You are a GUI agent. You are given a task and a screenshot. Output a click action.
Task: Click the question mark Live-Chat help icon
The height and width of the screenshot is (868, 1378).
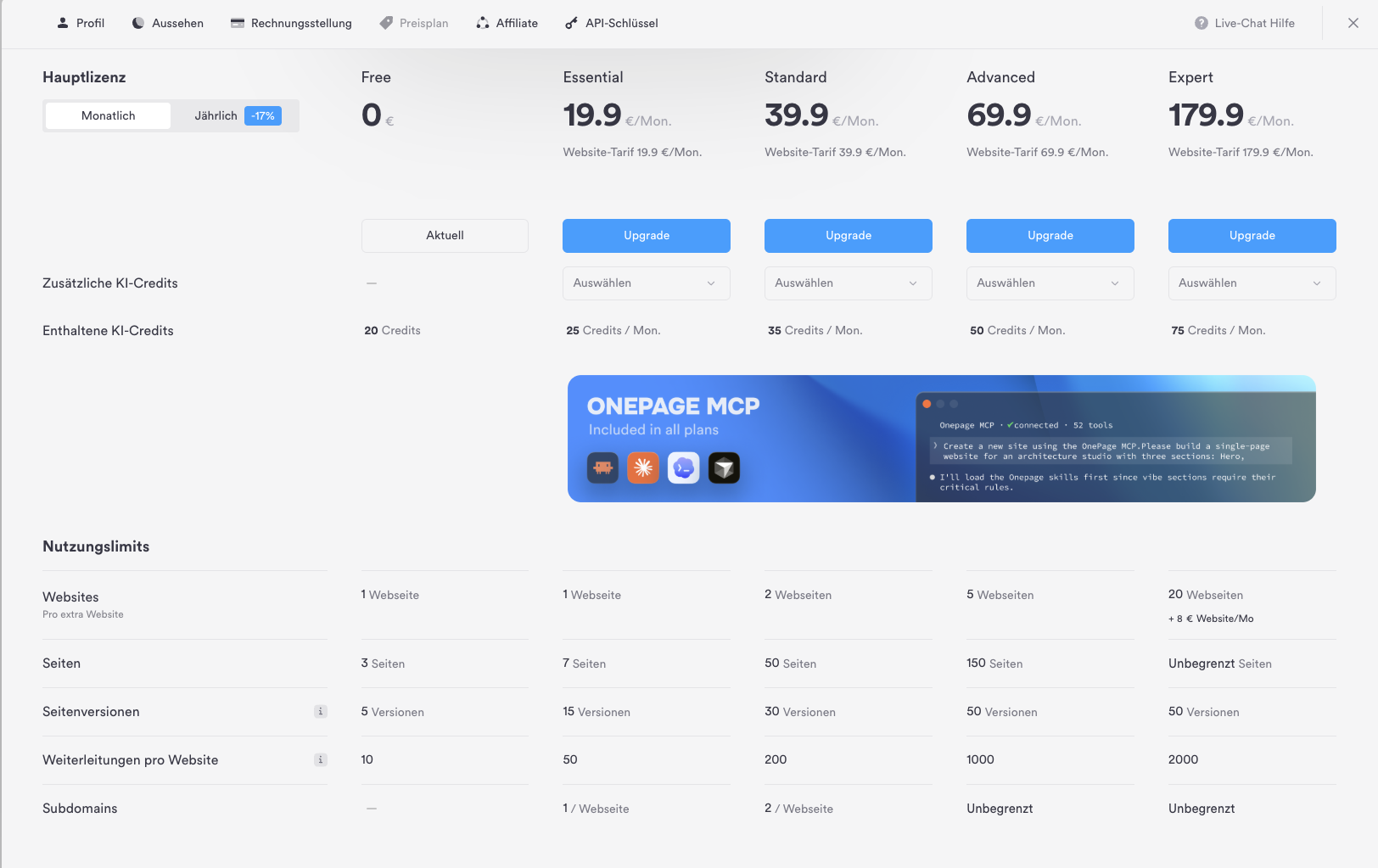(1202, 23)
